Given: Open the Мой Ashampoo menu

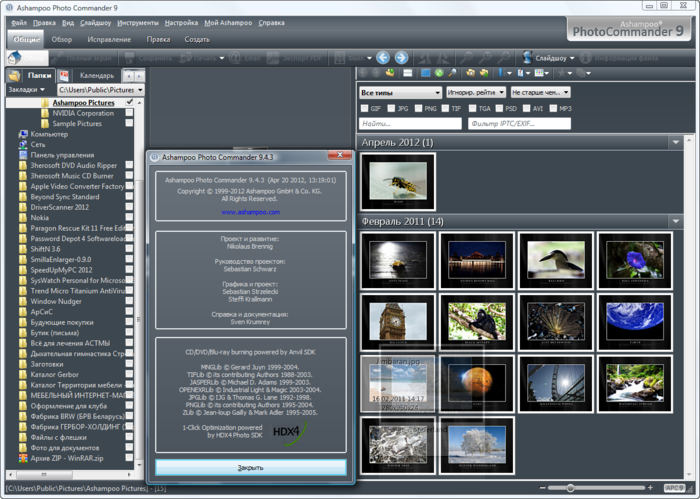Looking at the screenshot, I should click(228, 23).
